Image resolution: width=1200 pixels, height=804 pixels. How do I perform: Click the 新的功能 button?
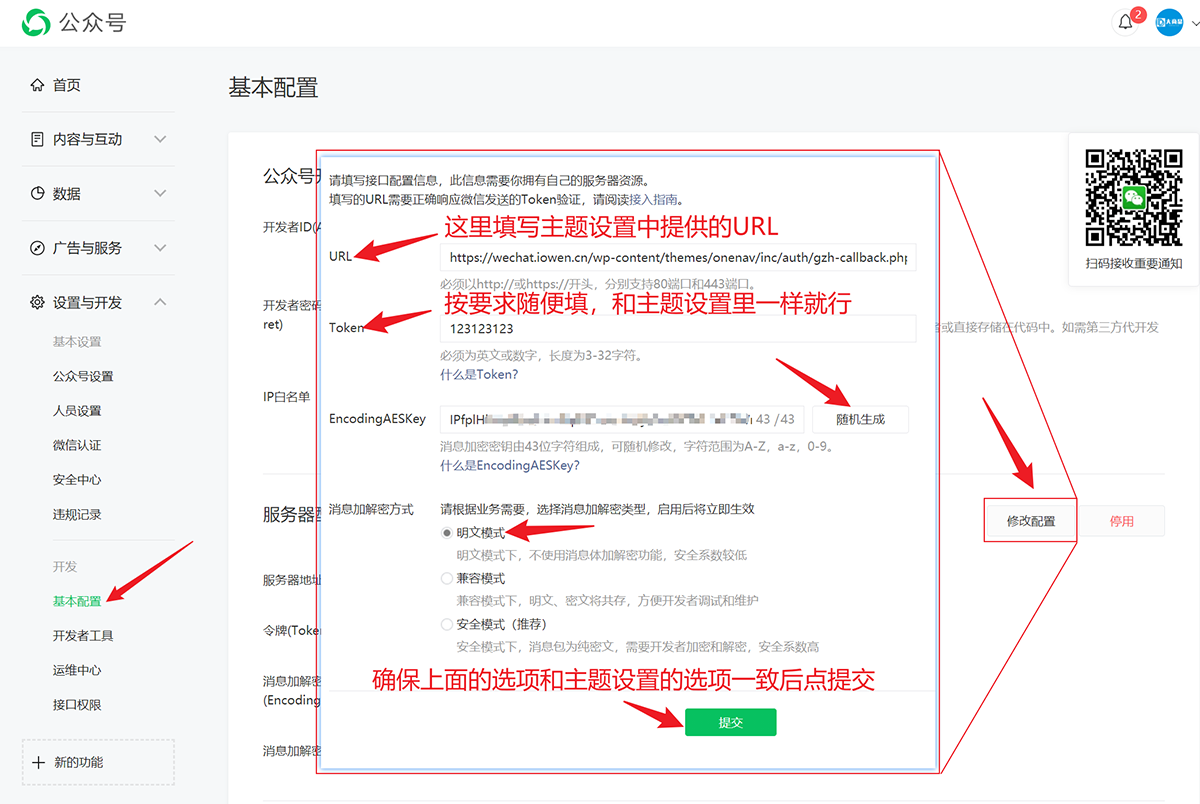click(98, 762)
